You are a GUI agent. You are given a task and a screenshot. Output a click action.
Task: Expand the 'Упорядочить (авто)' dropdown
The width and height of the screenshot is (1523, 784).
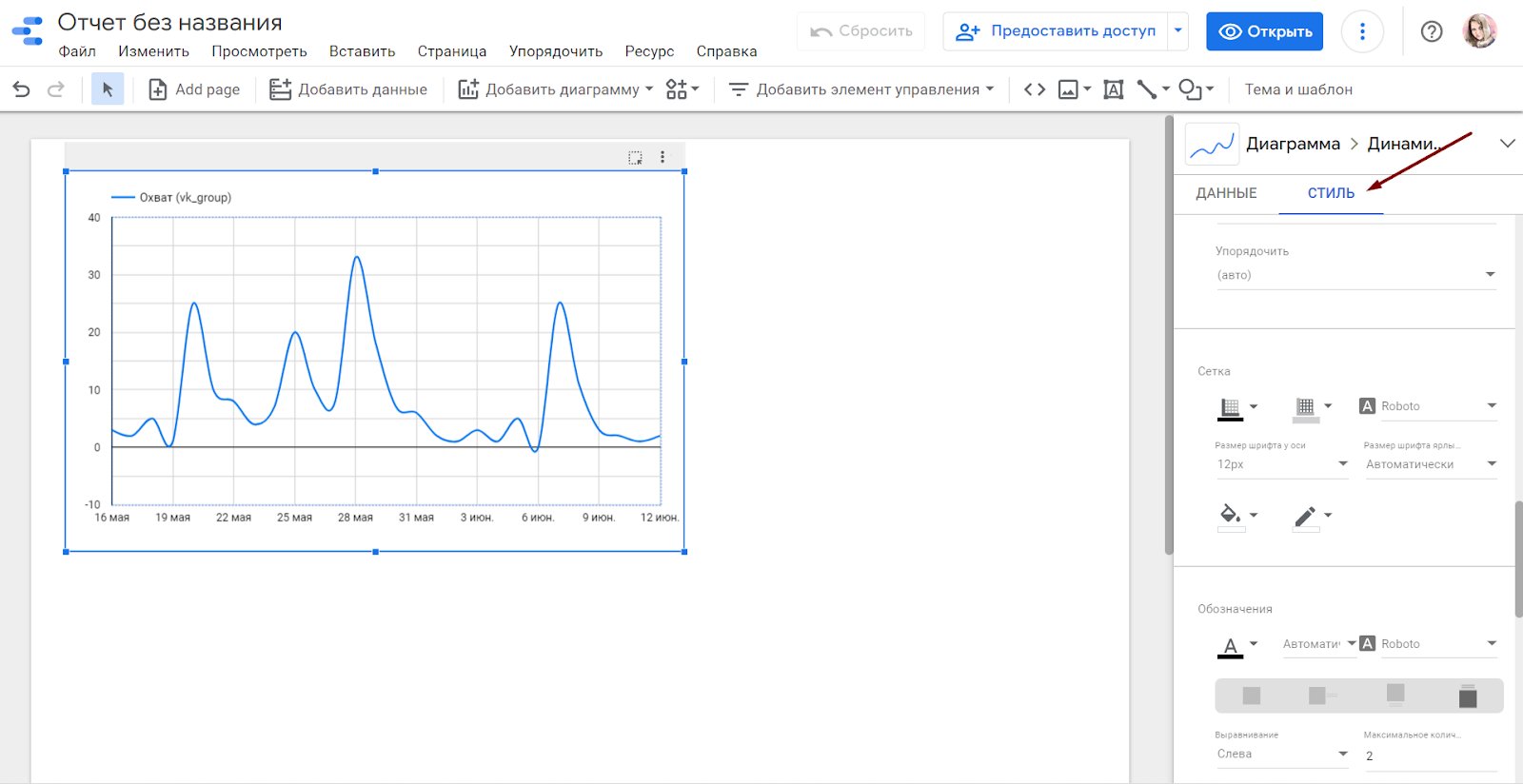pos(1355,275)
